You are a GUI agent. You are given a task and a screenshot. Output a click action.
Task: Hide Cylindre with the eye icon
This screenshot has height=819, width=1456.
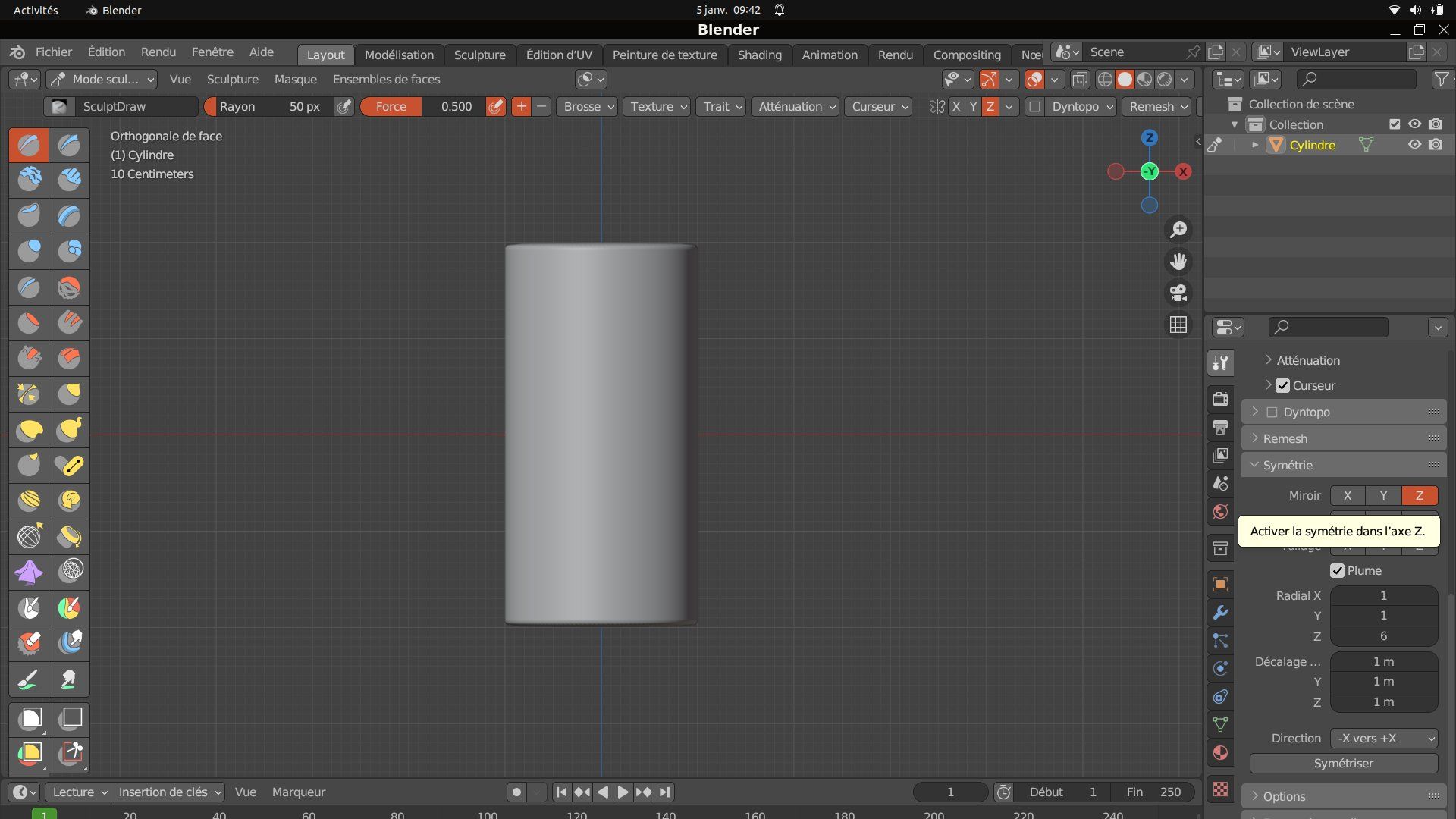pos(1414,145)
